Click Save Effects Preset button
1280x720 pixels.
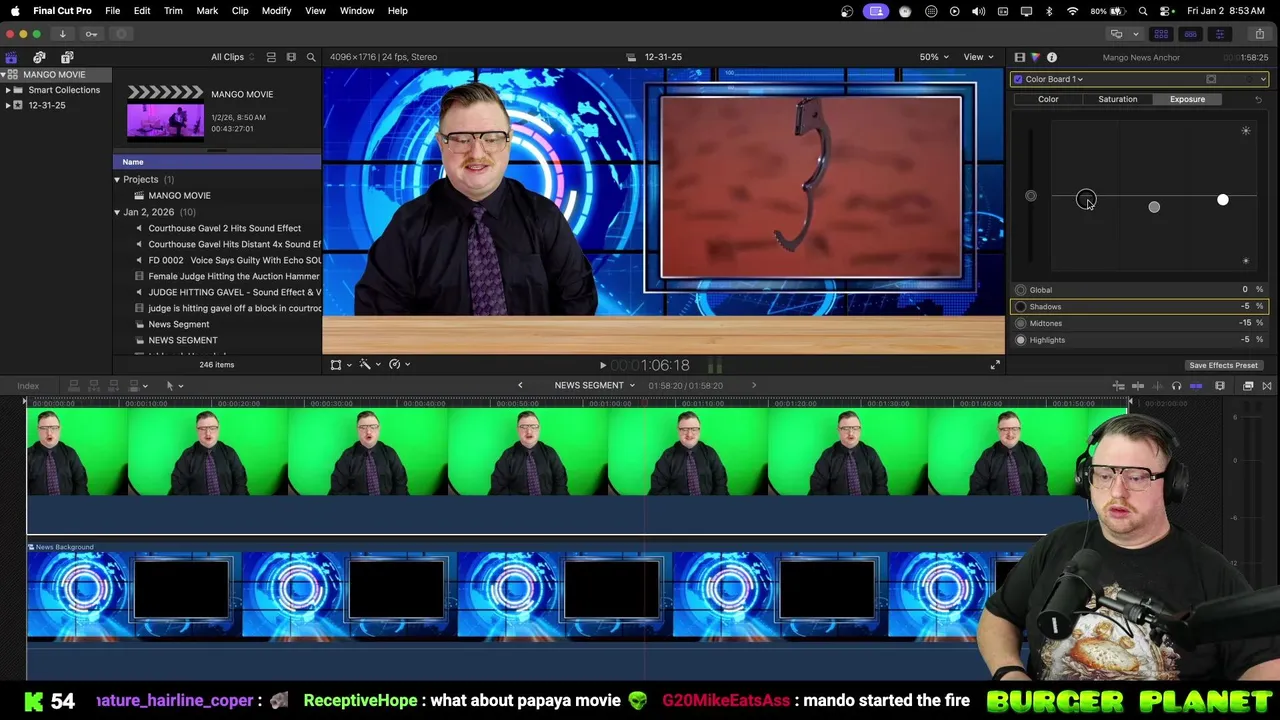click(x=1223, y=365)
